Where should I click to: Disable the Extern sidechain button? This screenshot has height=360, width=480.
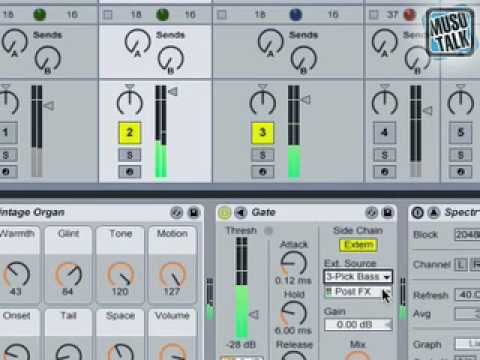(358, 245)
